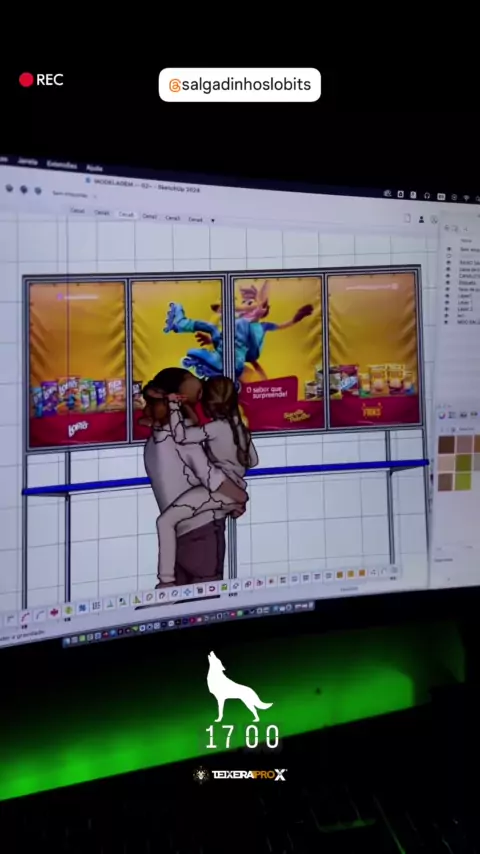Open the color wheel tab in Colors panel
480x854 pixels.
click(x=442, y=414)
